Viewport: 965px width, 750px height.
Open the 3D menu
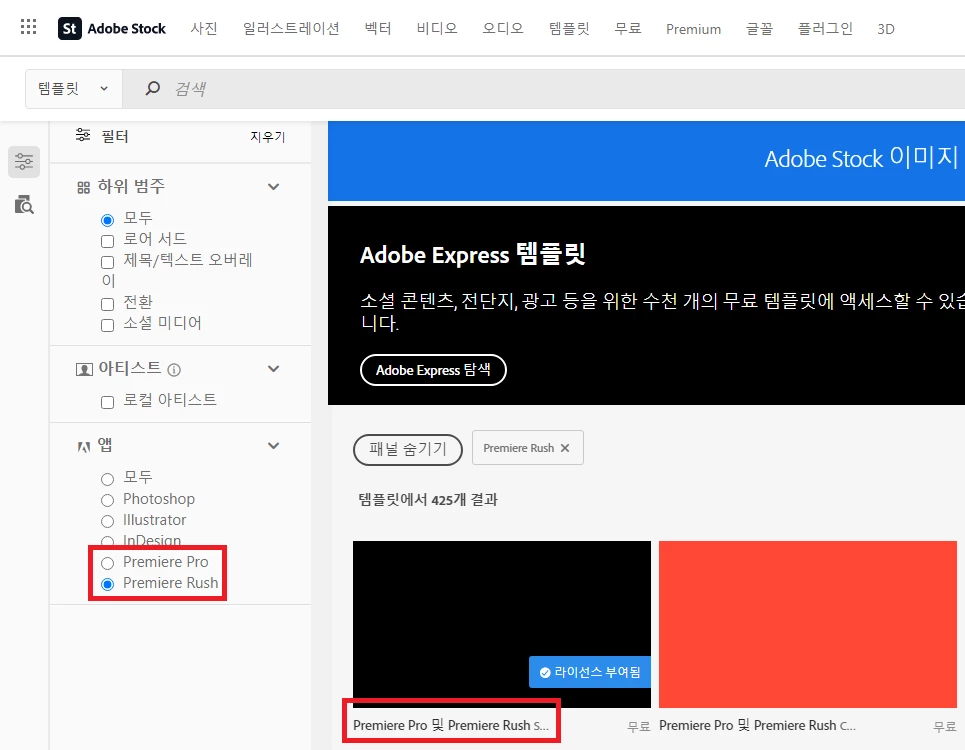pos(886,29)
